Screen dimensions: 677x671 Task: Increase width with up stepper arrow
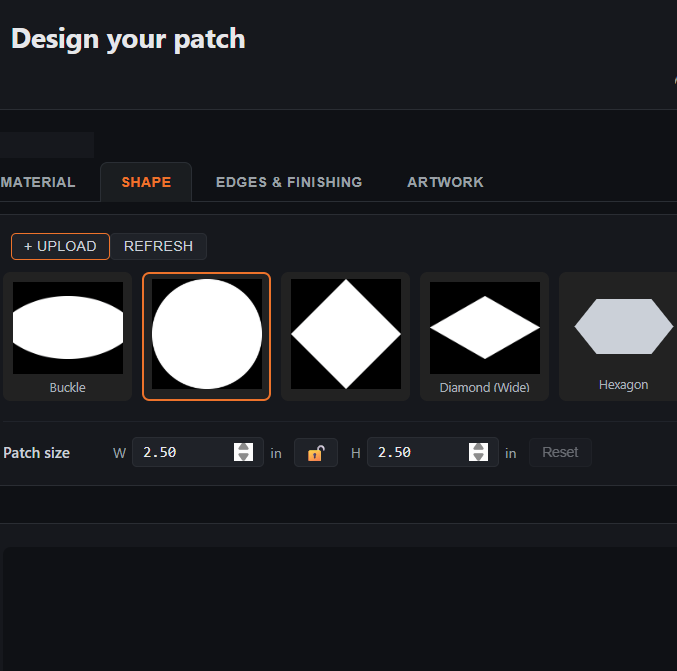tap(244, 447)
